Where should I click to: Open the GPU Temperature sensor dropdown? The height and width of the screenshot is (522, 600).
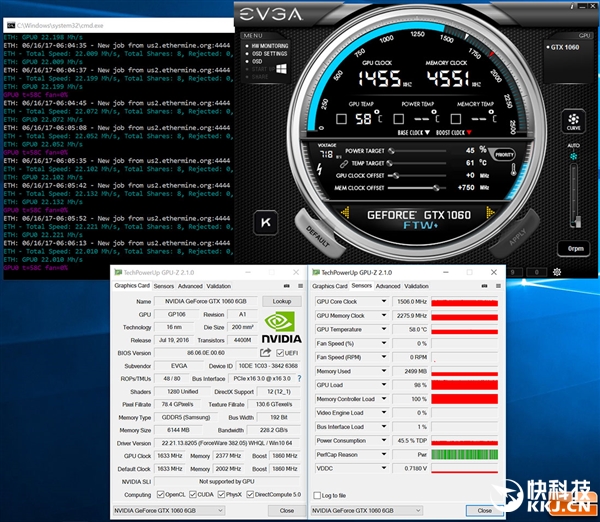383,329
